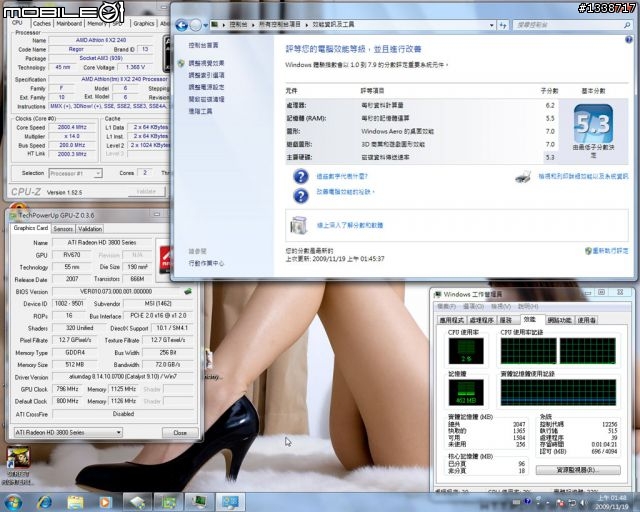
Task: Click the 重新執行評定 link
Action: point(610,251)
